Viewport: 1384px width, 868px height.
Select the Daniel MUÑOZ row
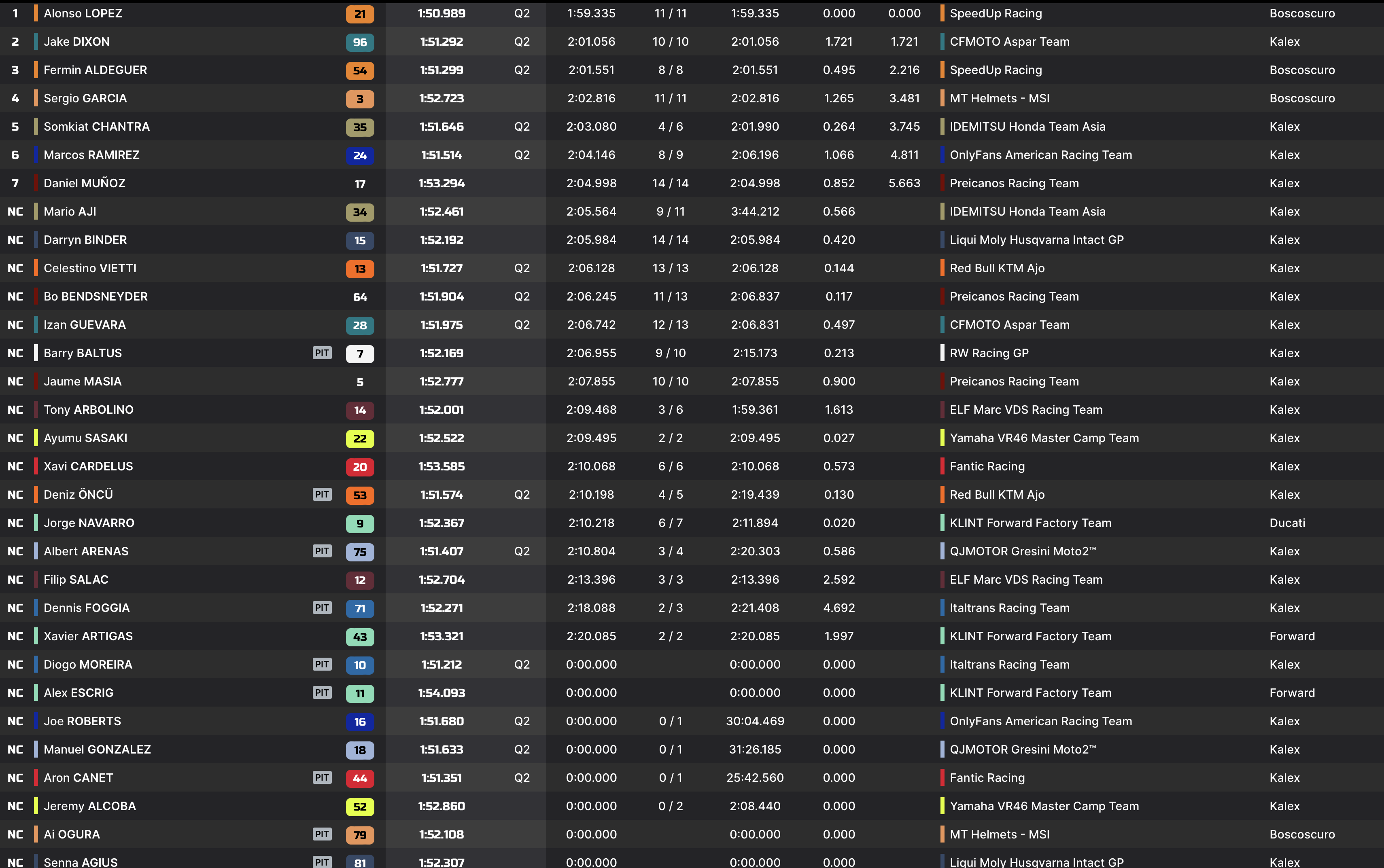click(85, 183)
